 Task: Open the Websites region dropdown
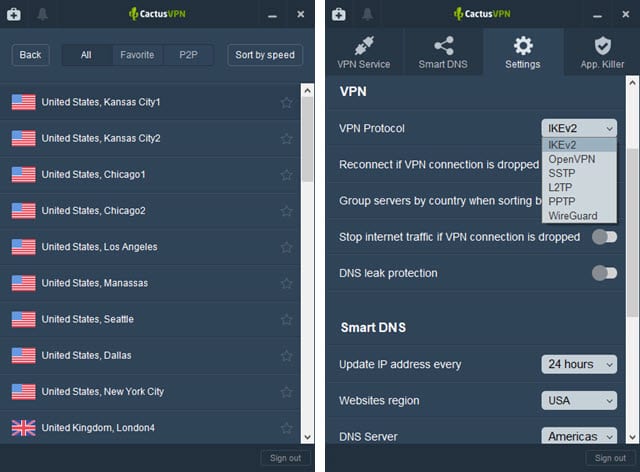coord(579,401)
